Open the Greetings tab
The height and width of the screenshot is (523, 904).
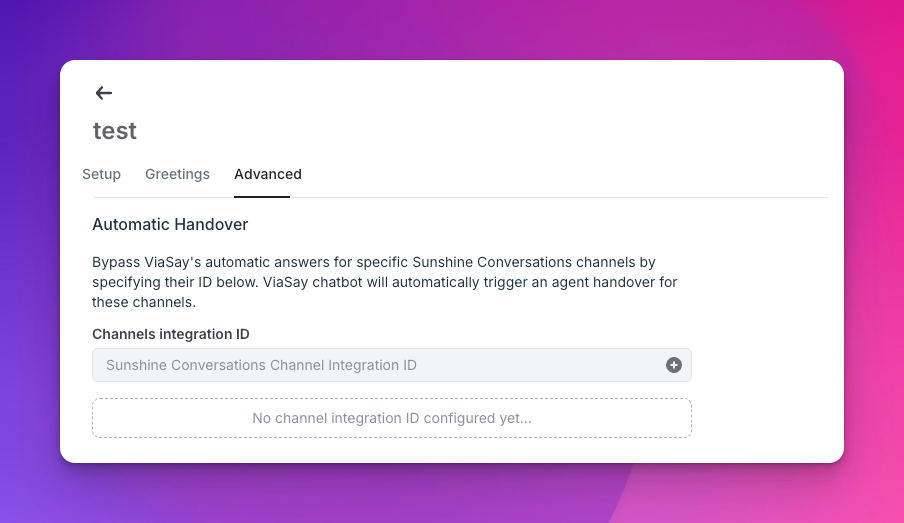[177, 174]
